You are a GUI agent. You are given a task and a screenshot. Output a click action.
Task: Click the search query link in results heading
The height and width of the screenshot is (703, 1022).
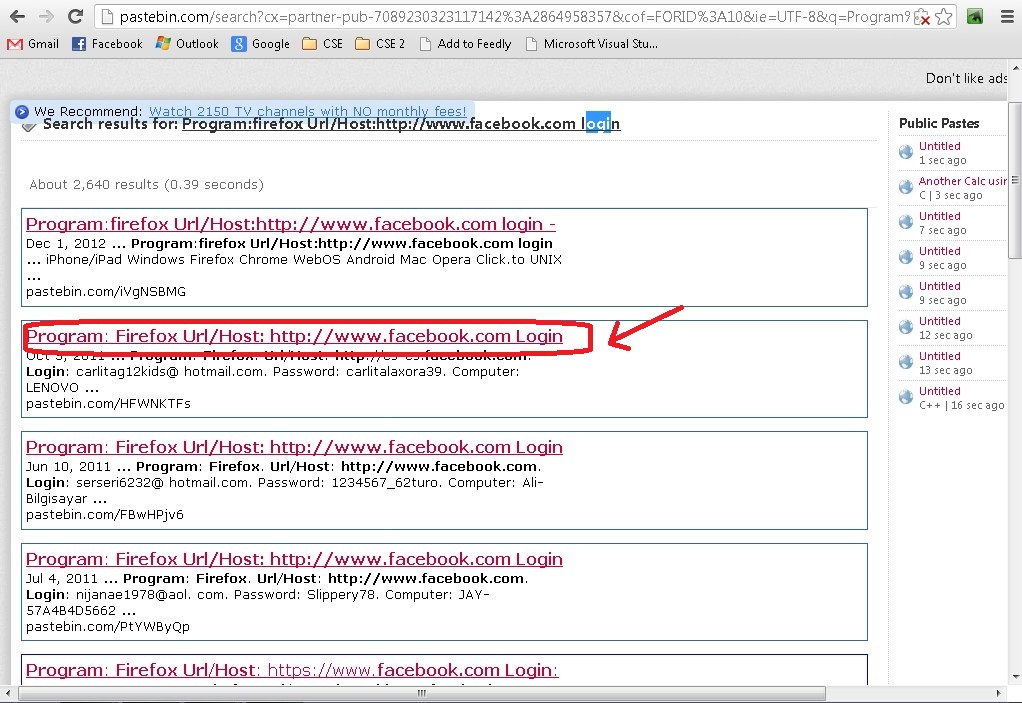click(x=401, y=124)
